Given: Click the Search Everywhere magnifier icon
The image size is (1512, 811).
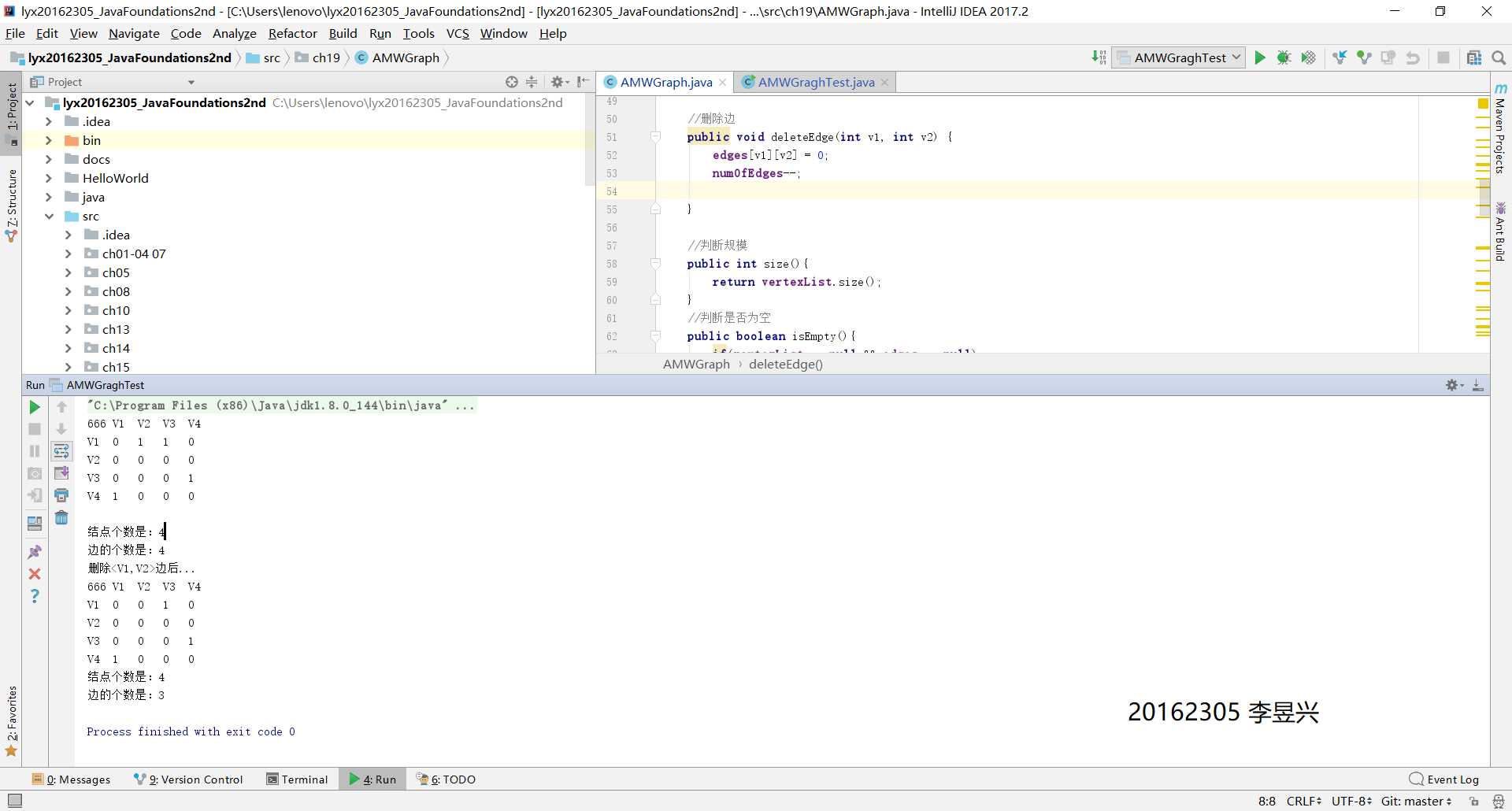Looking at the screenshot, I should pyautogui.click(x=1499, y=57).
